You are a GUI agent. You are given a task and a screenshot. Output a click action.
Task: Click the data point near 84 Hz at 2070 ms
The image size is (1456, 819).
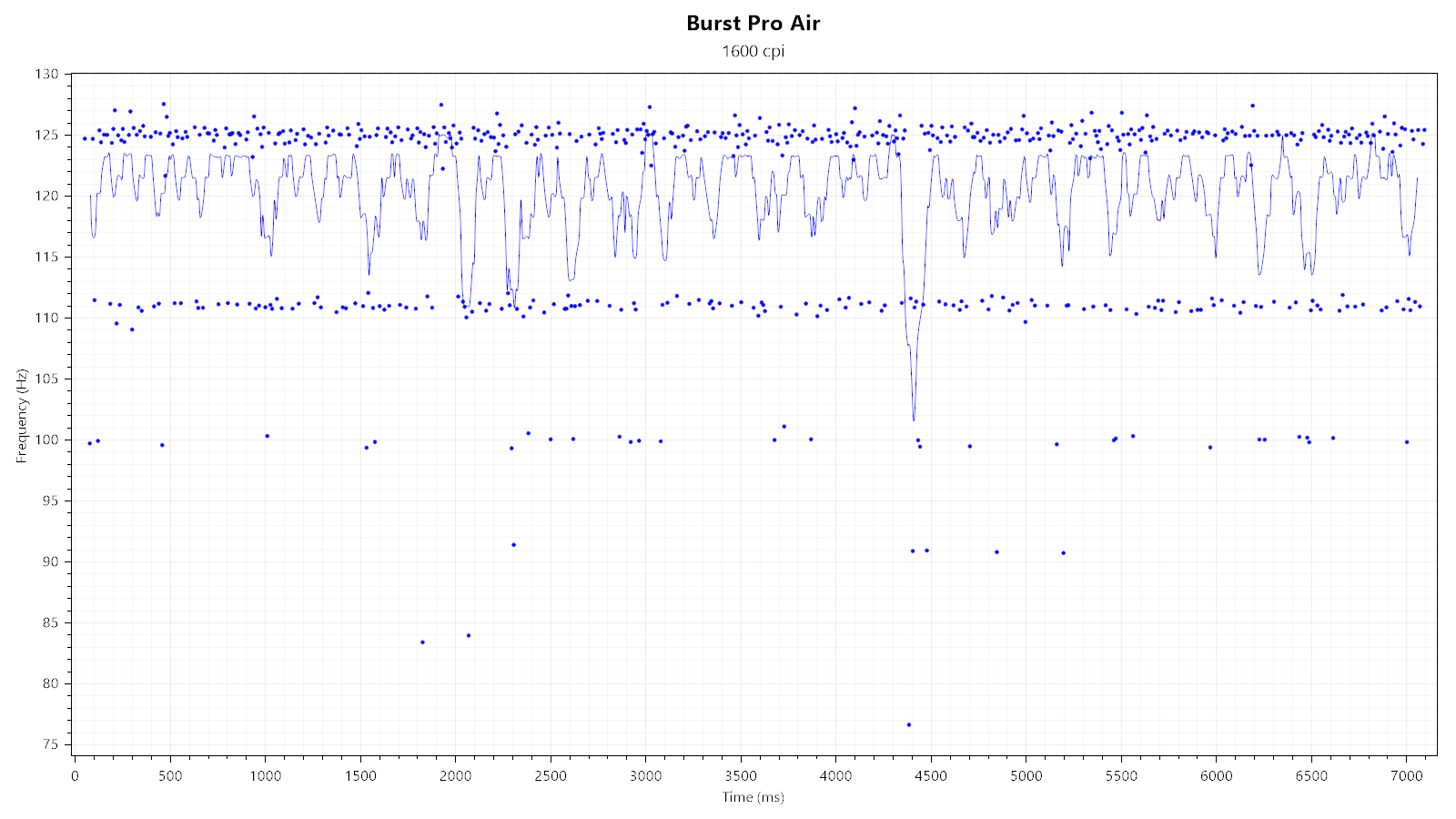point(468,635)
